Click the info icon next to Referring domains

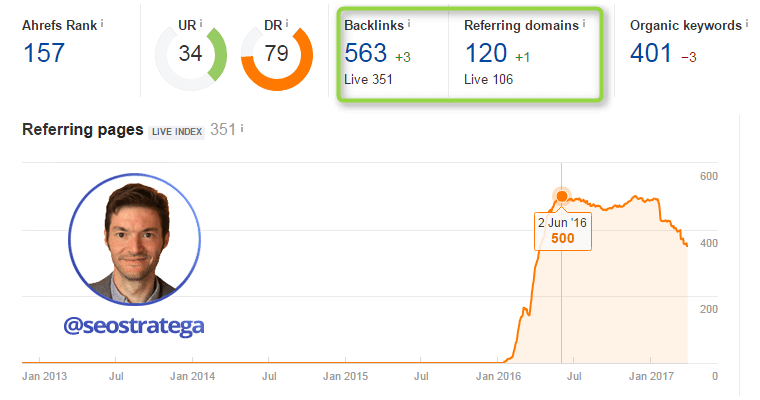[x=584, y=23]
